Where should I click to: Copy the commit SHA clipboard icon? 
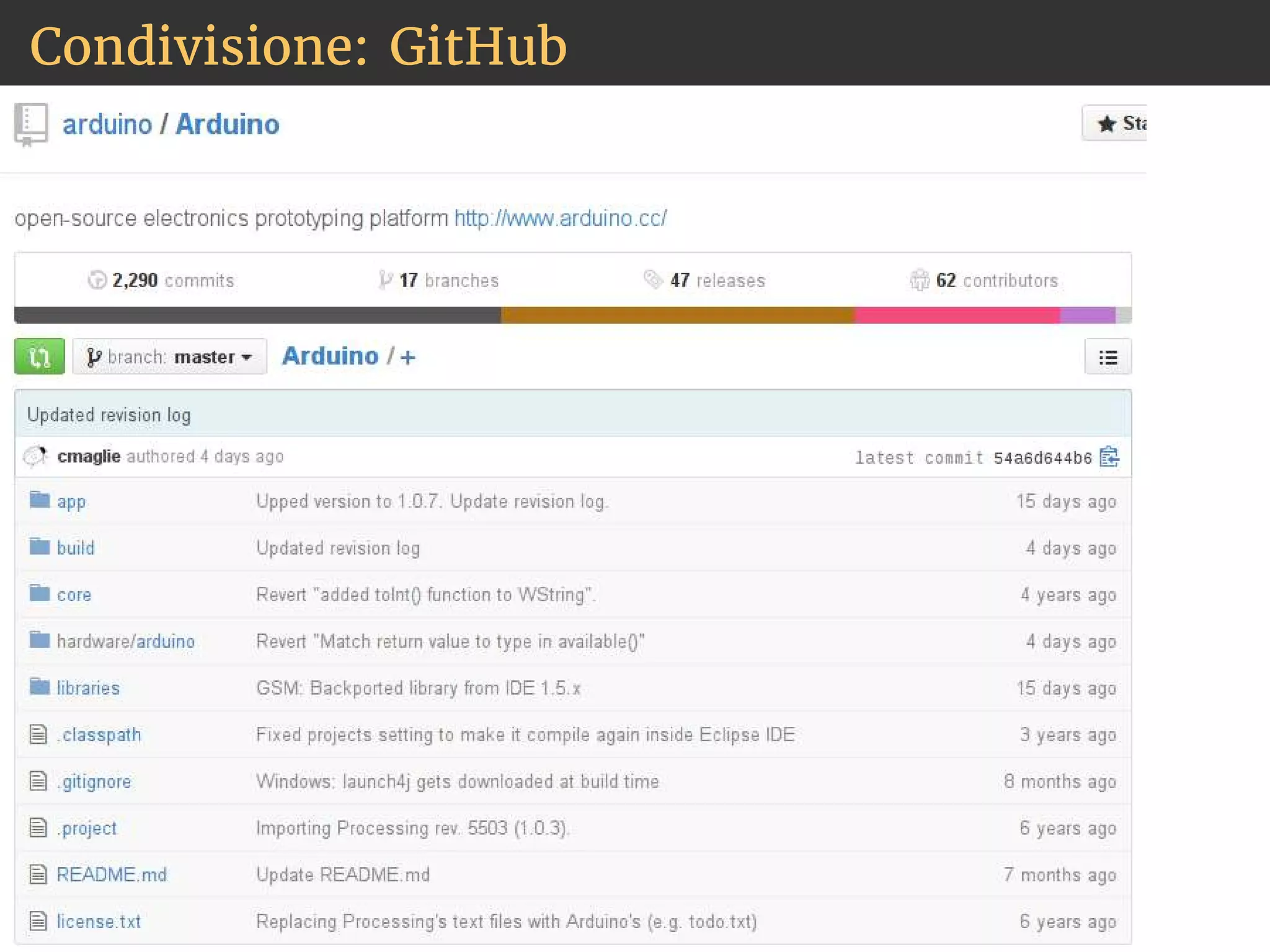(1109, 457)
